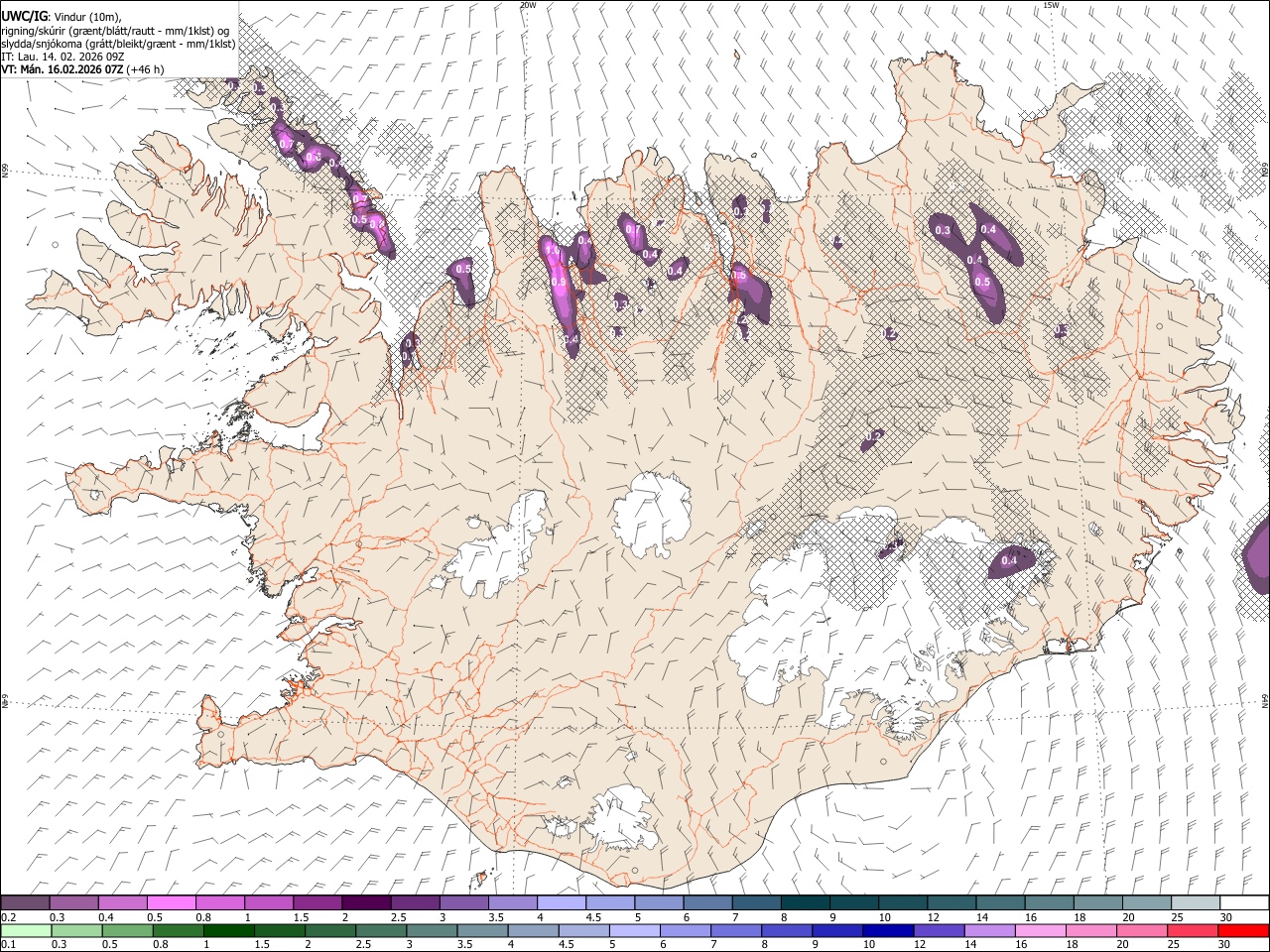Pick the pale green 0.1 swatch in rain legend

tap(26, 930)
